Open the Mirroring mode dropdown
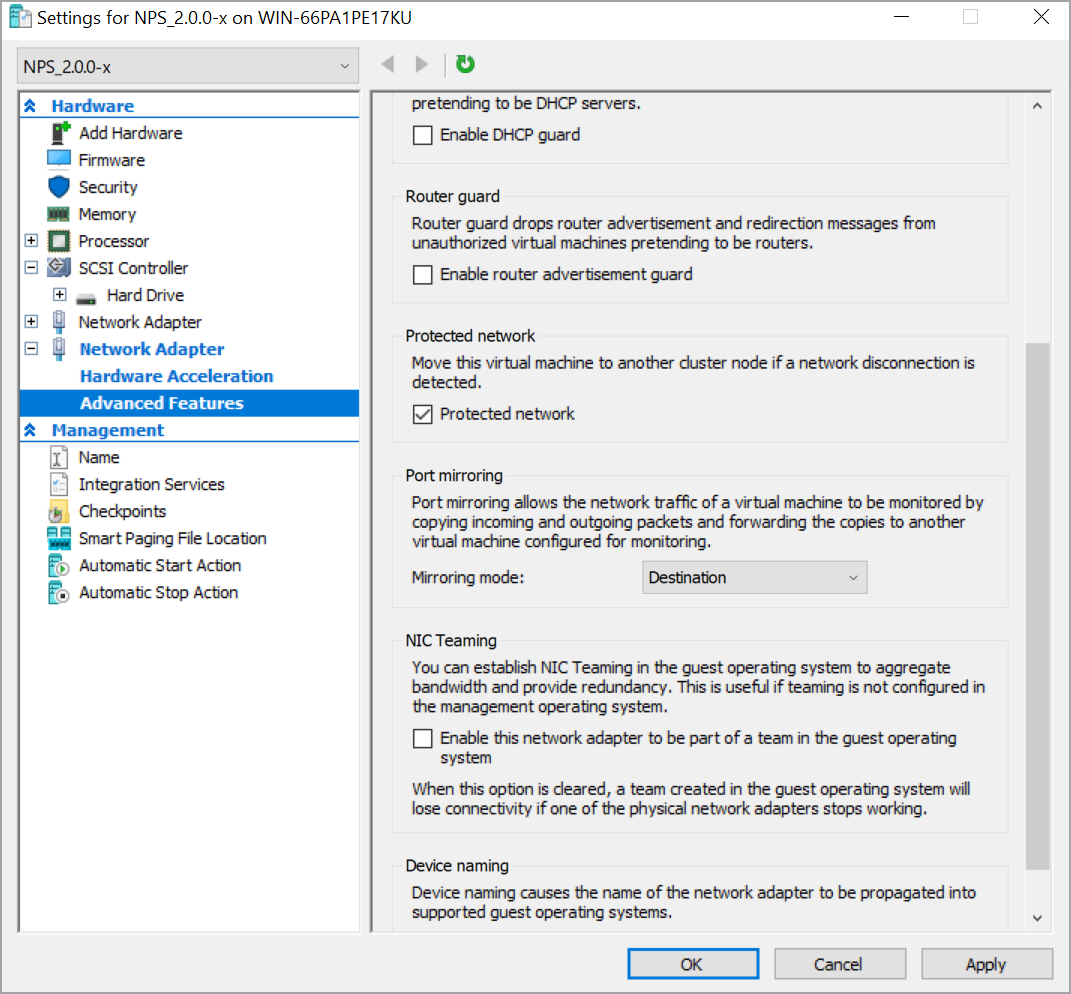 click(x=754, y=577)
